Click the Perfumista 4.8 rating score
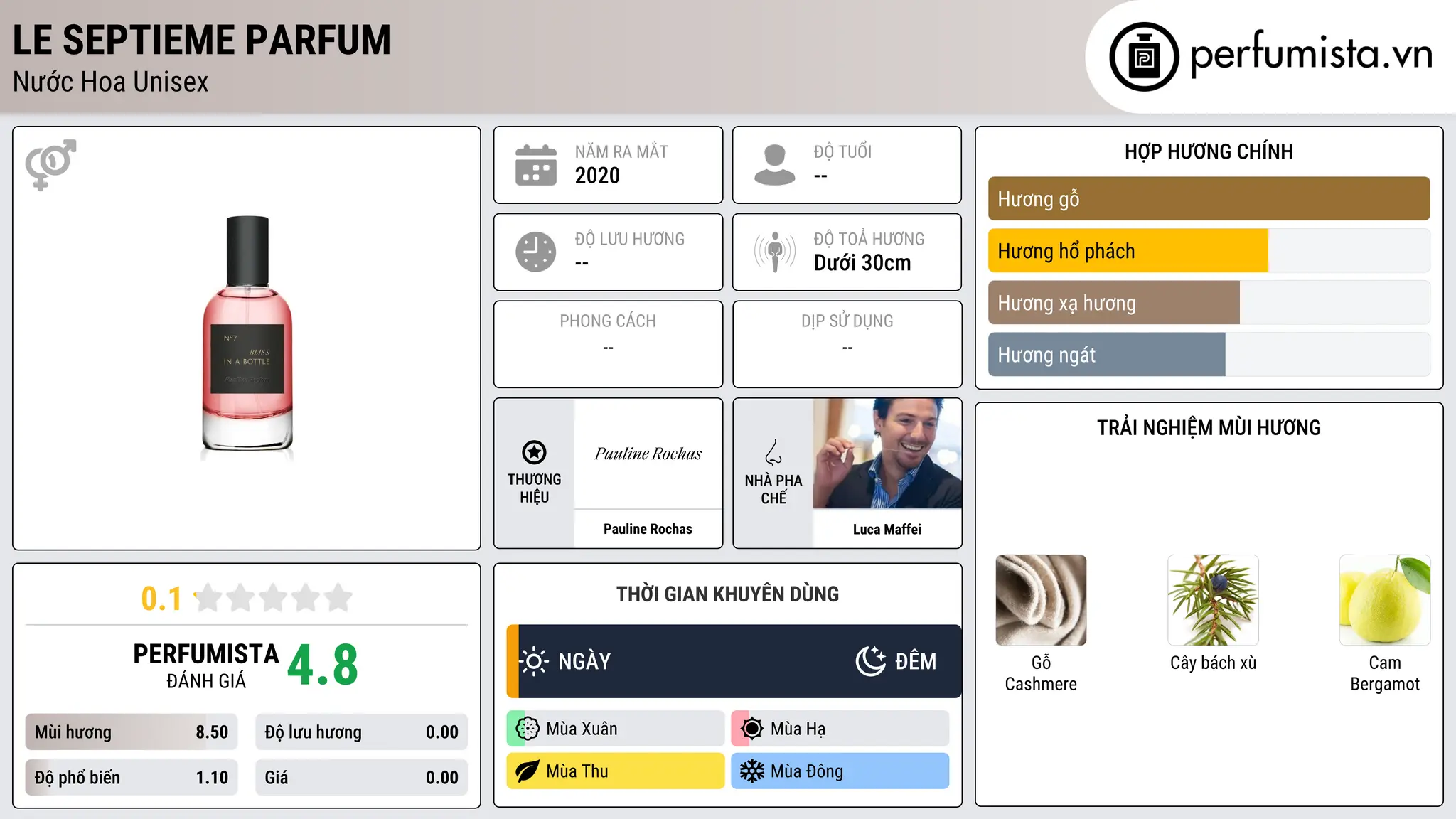 click(x=323, y=665)
